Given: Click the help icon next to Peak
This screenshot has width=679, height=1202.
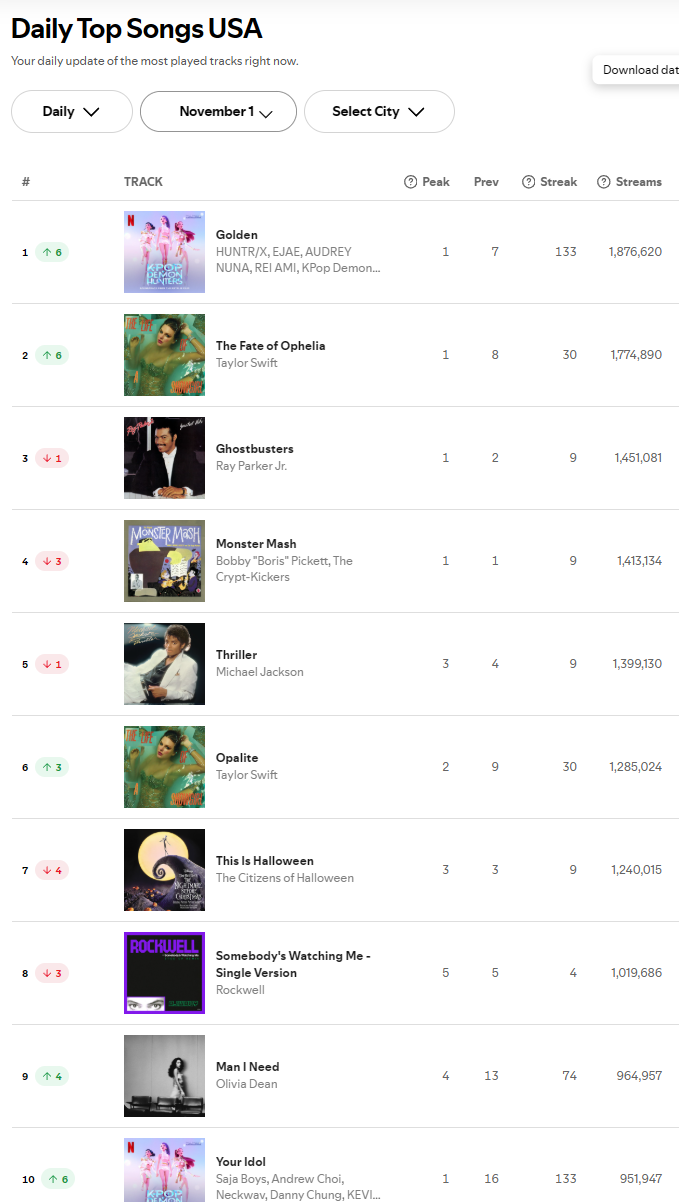Looking at the screenshot, I should (410, 182).
